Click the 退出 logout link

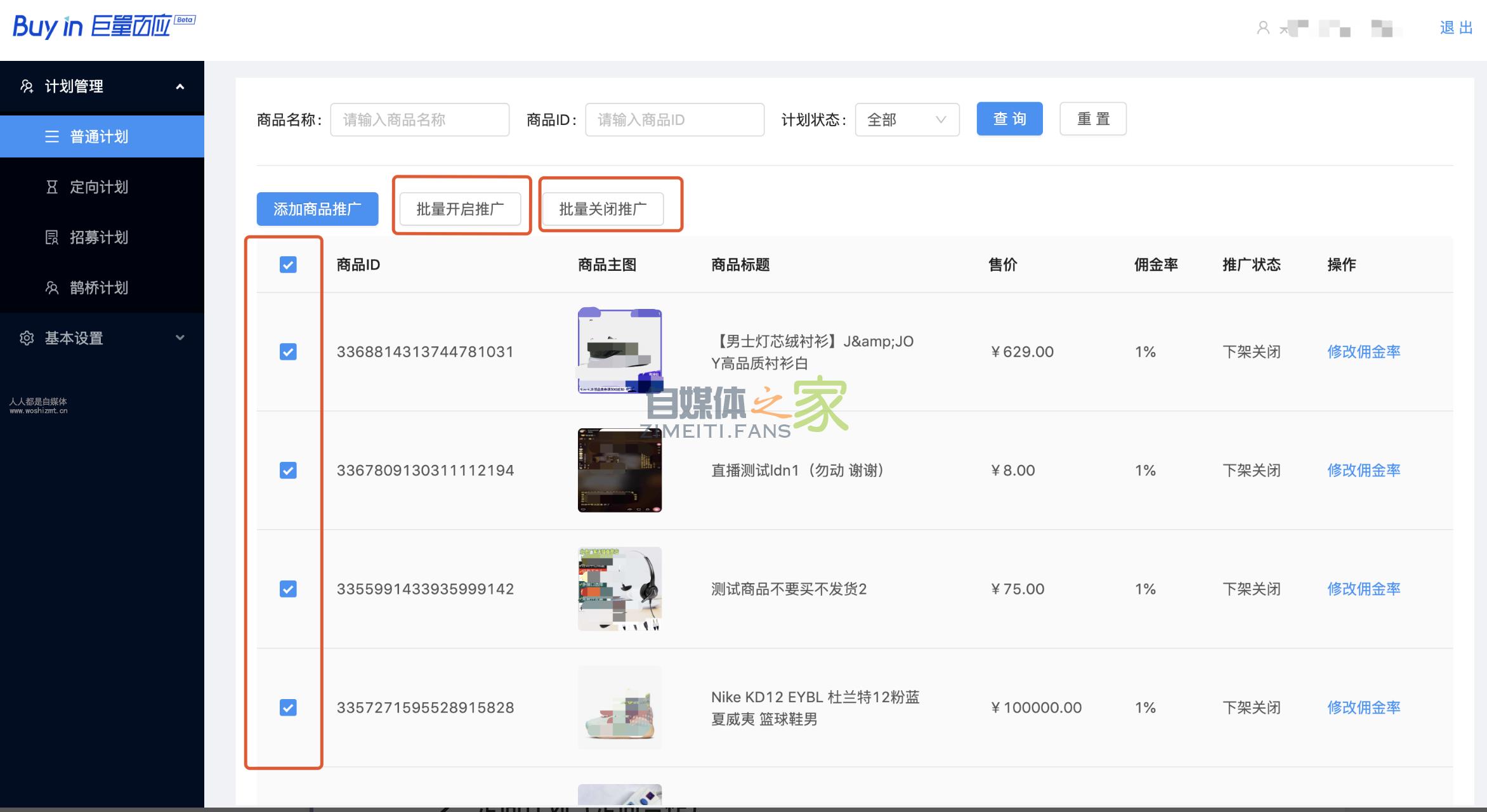[1455, 28]
